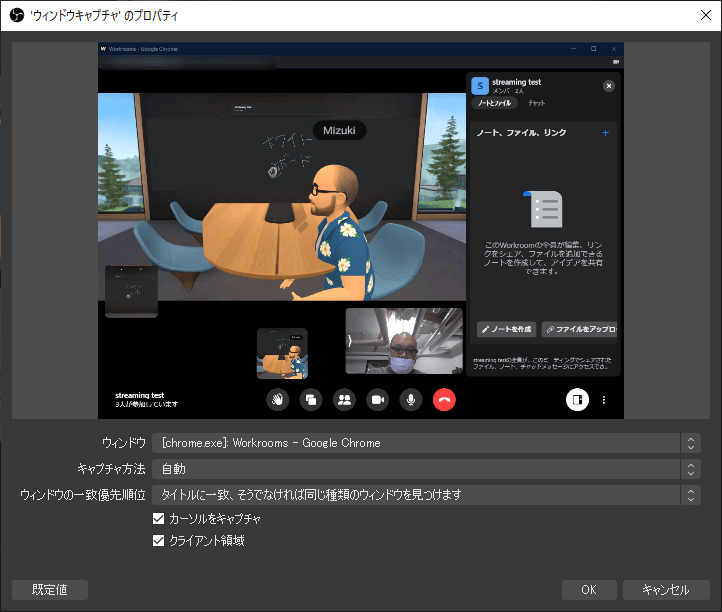Viewport: 722px width, 612px height.
Task: Click the raise hand icon
Action: (x=277, y=399)
